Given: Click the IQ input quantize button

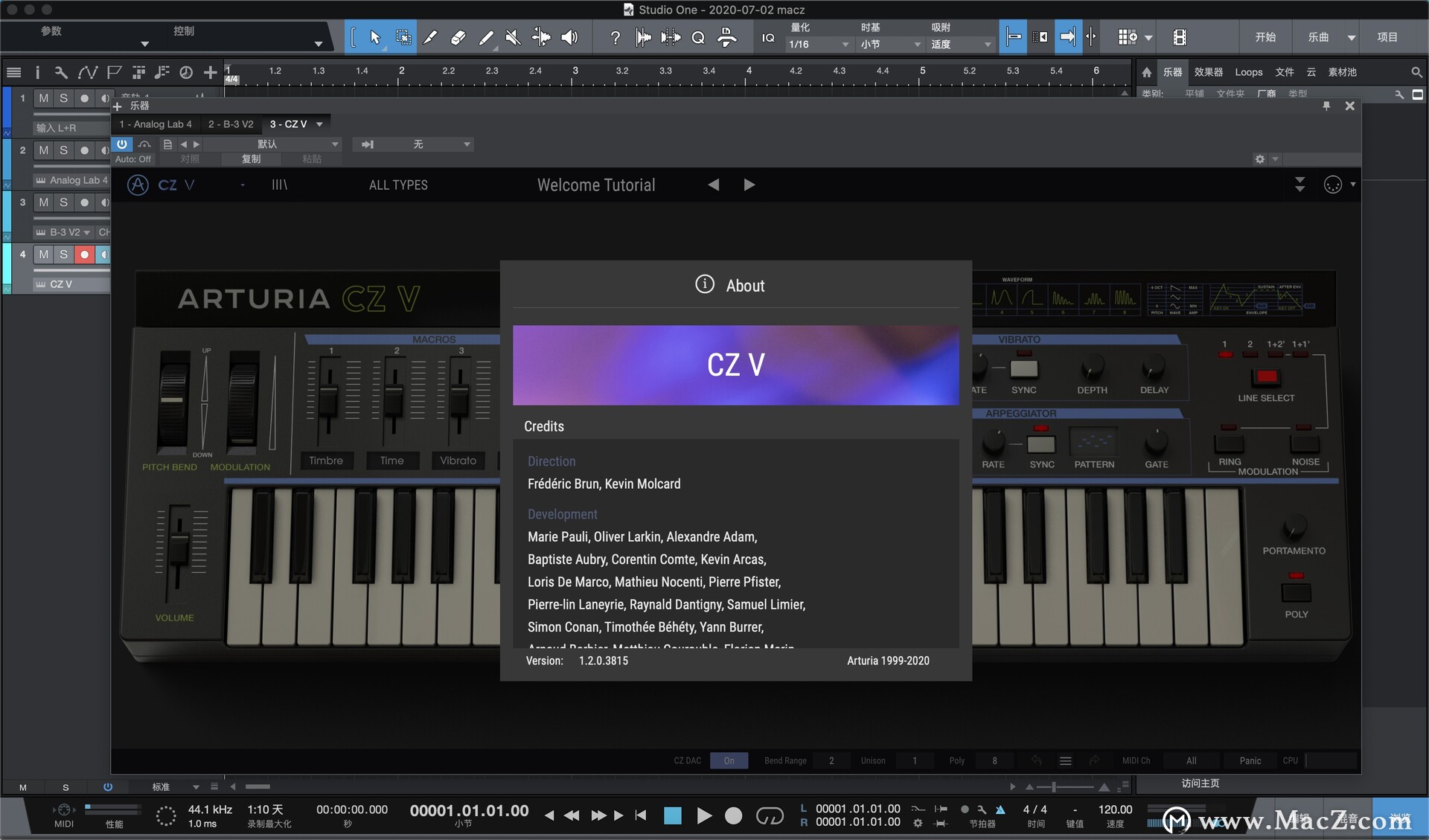Looking at the screenshot, I should [768, 37].
